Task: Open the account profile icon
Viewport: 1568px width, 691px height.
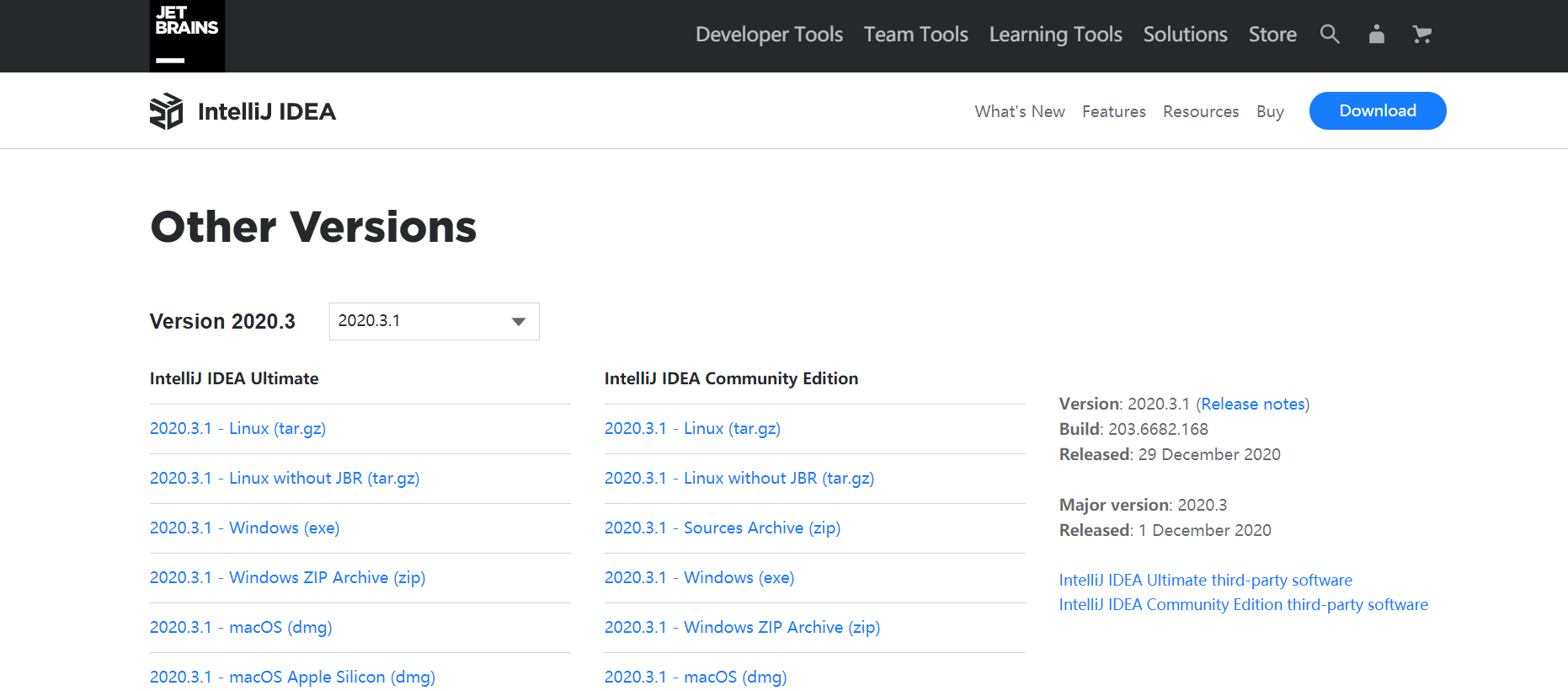Action: tap(1377, 35)
